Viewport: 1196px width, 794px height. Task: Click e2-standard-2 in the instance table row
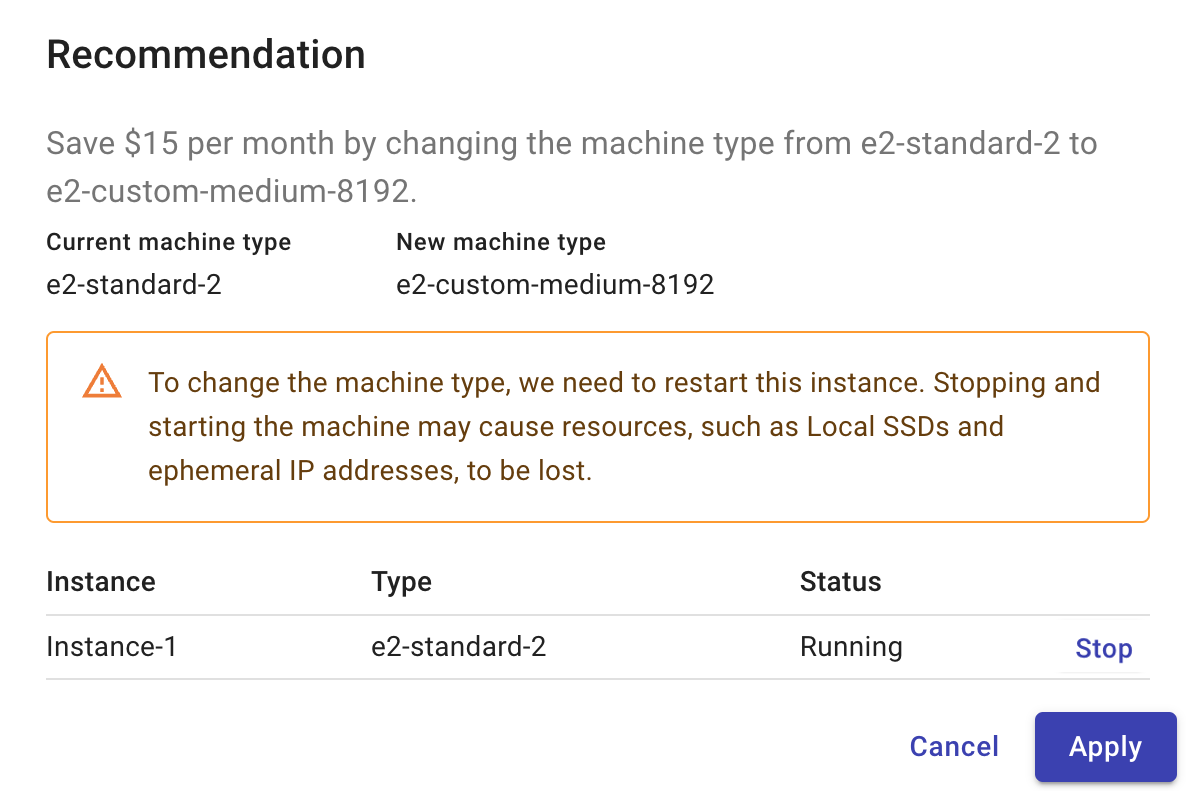458,647
